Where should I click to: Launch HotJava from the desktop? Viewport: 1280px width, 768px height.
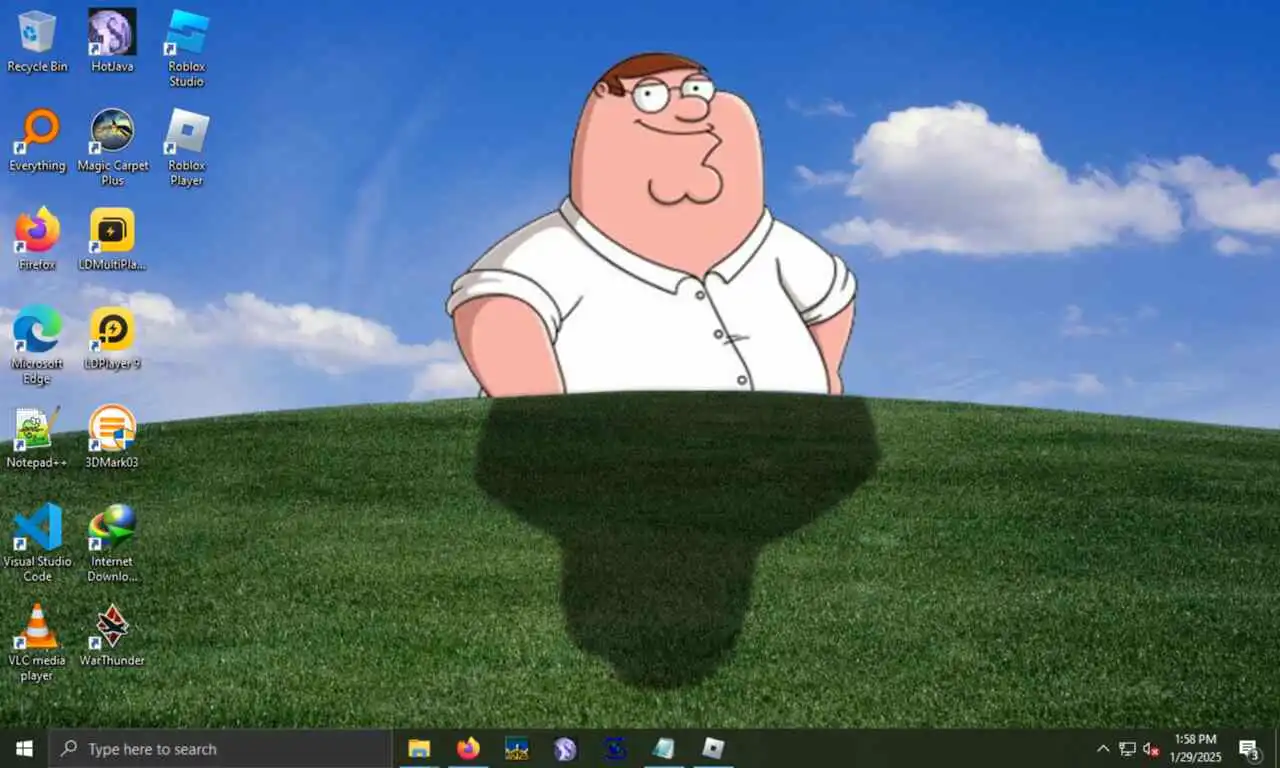[x=112, y=41]
